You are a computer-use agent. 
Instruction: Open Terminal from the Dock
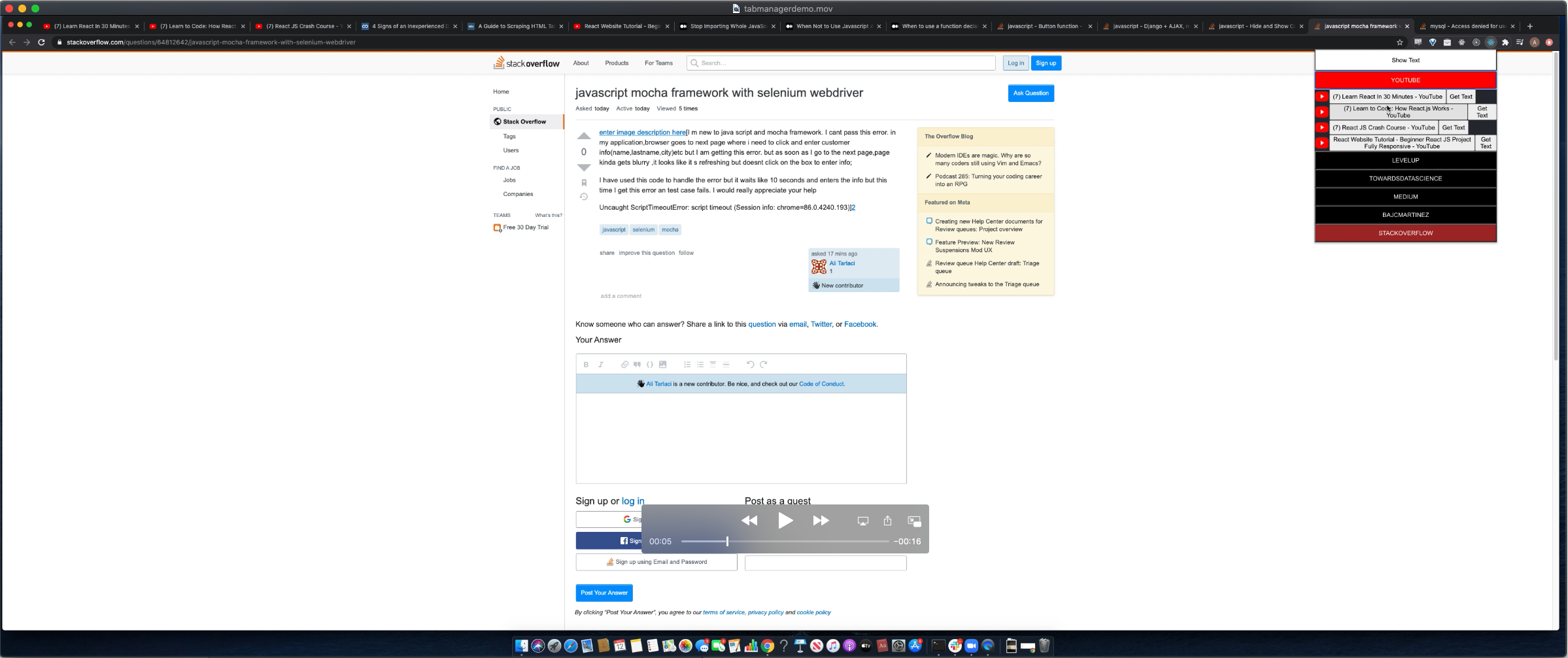938,646
